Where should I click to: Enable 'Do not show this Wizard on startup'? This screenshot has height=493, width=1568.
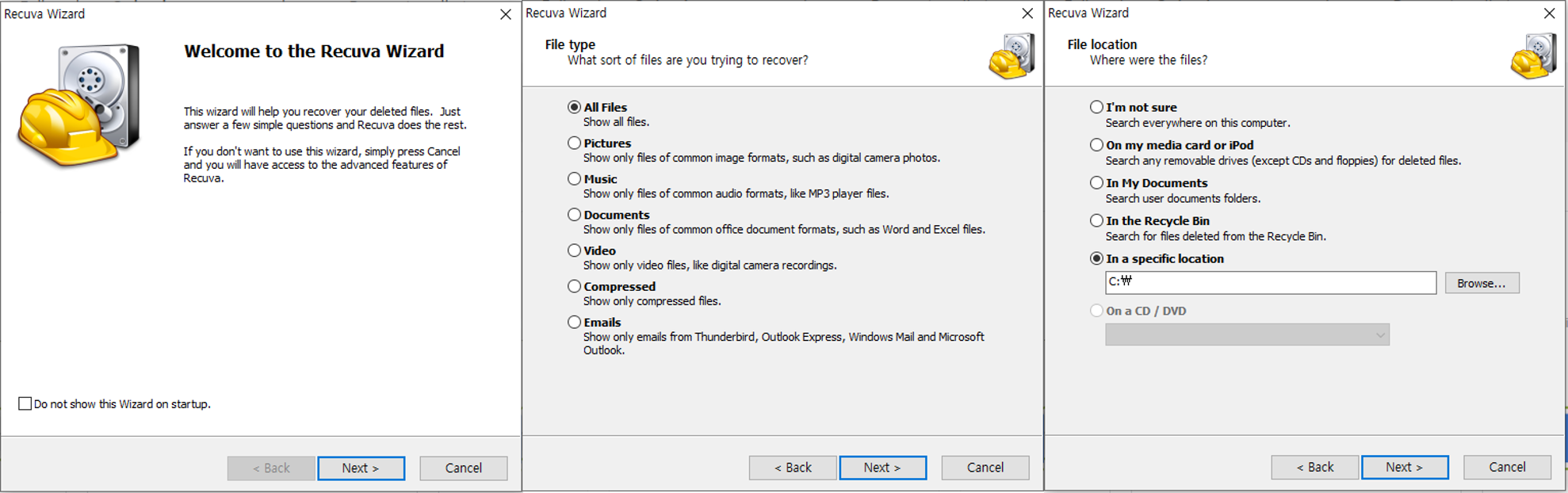click(x=25, y=403)
